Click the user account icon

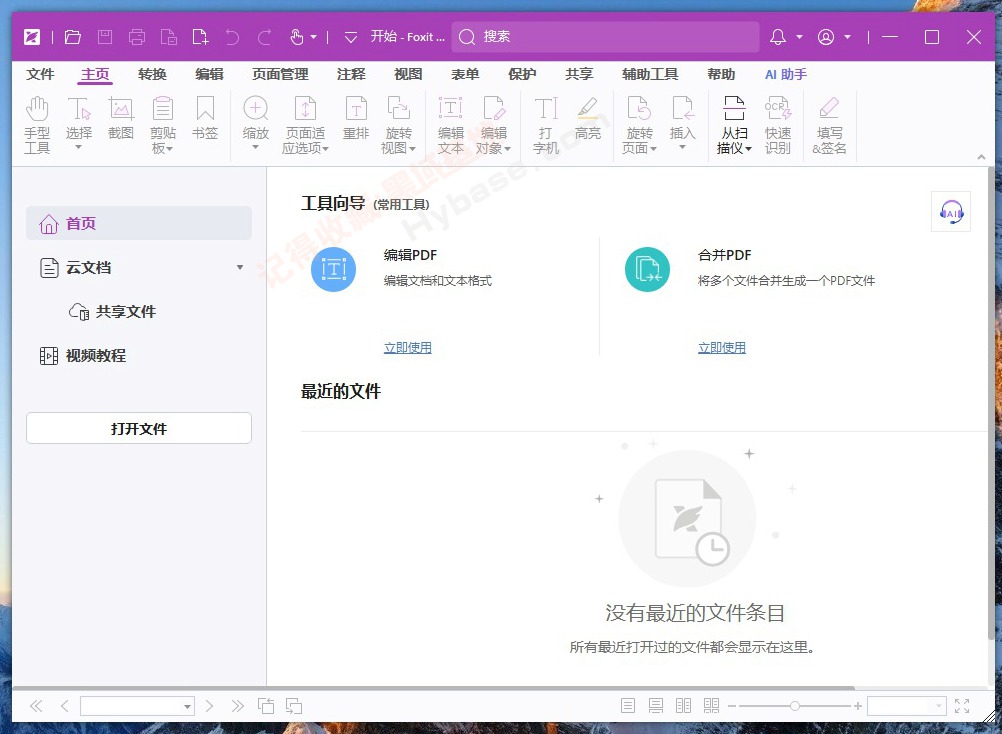[826, 37]
